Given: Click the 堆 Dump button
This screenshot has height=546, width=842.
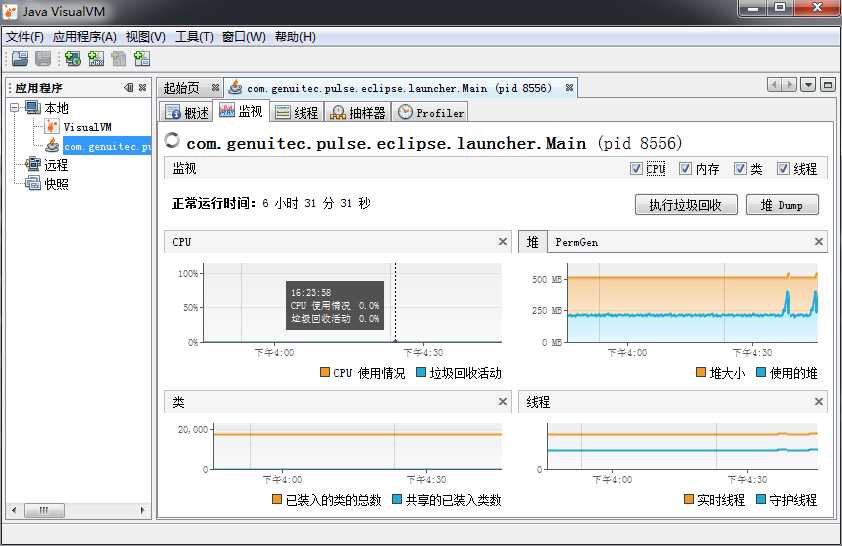Looking at the screenshot, I should (x=782, y=205).
